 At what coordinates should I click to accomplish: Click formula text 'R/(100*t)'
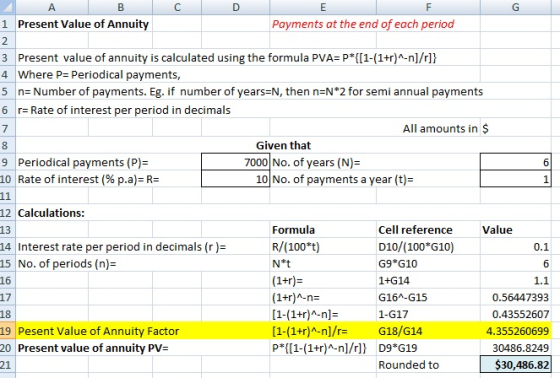click(x=296, y=247)
